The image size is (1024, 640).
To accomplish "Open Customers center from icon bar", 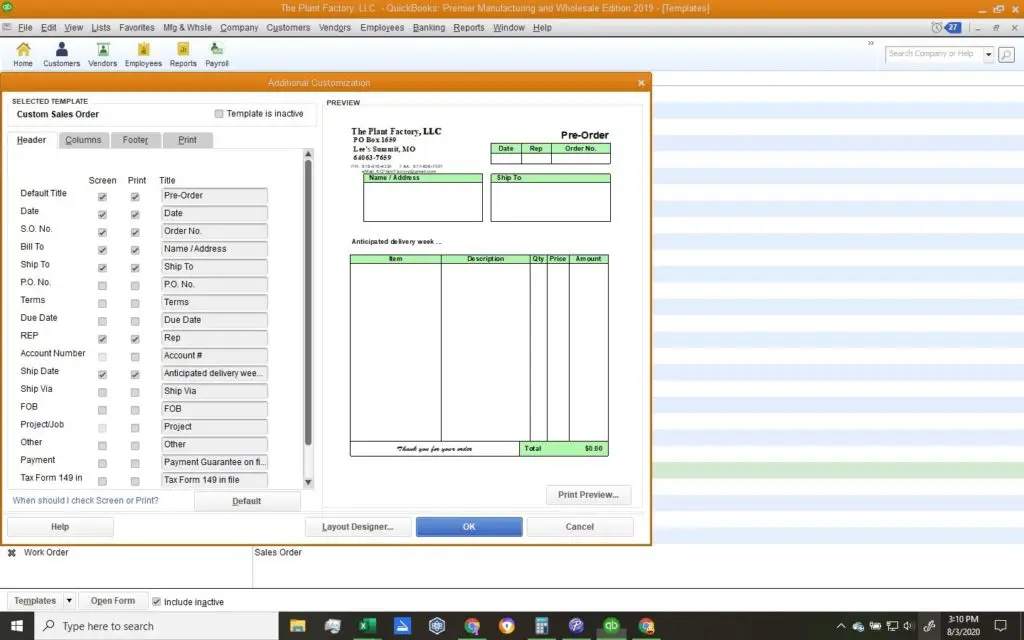I will pos(61,50).
